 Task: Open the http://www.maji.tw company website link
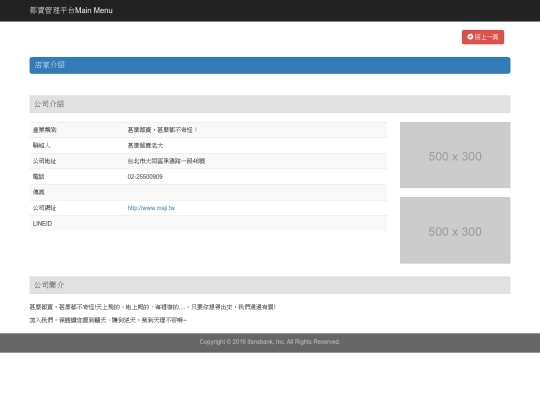click(151, 208)
